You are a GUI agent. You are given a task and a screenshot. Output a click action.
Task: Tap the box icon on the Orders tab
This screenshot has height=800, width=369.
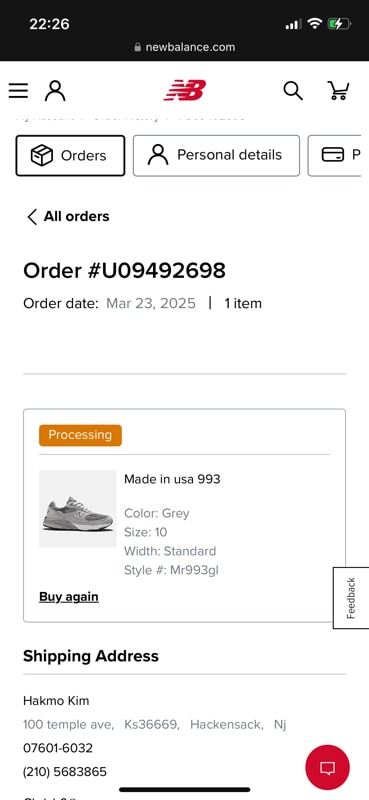42,156
